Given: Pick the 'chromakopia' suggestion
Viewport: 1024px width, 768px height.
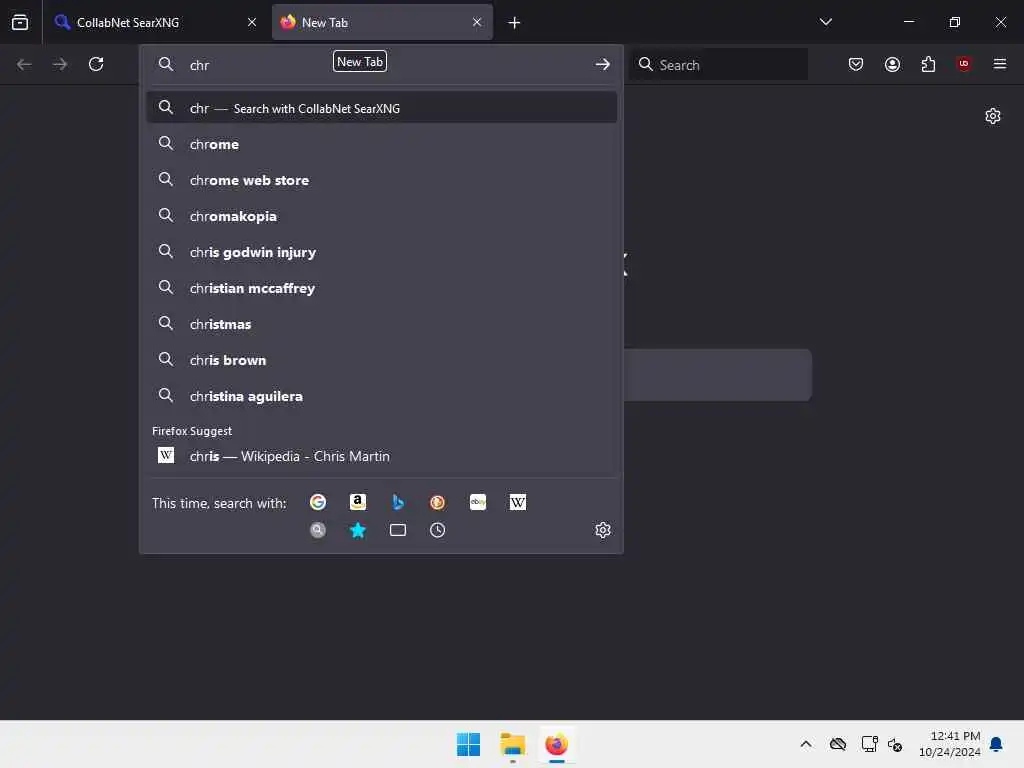Looking at the screenshot, I should pyautogui.click(x=382, y=216).
